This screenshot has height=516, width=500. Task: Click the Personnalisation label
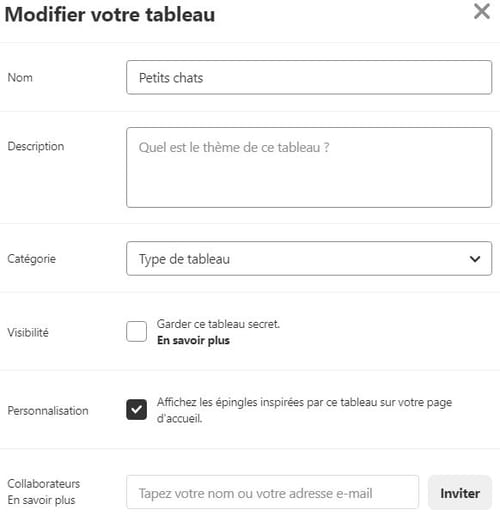[48, 411]
